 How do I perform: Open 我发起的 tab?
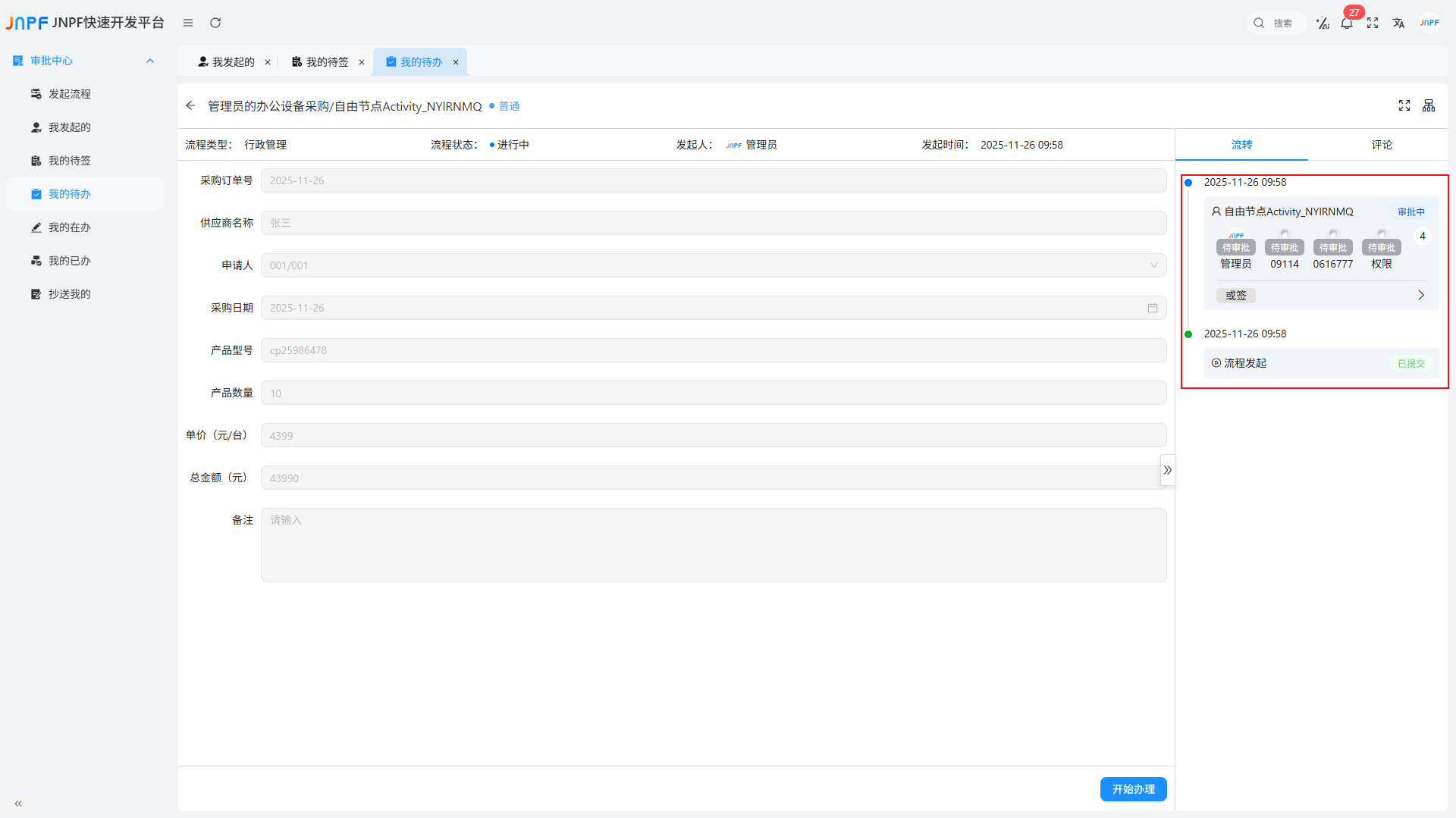(226, 62)
